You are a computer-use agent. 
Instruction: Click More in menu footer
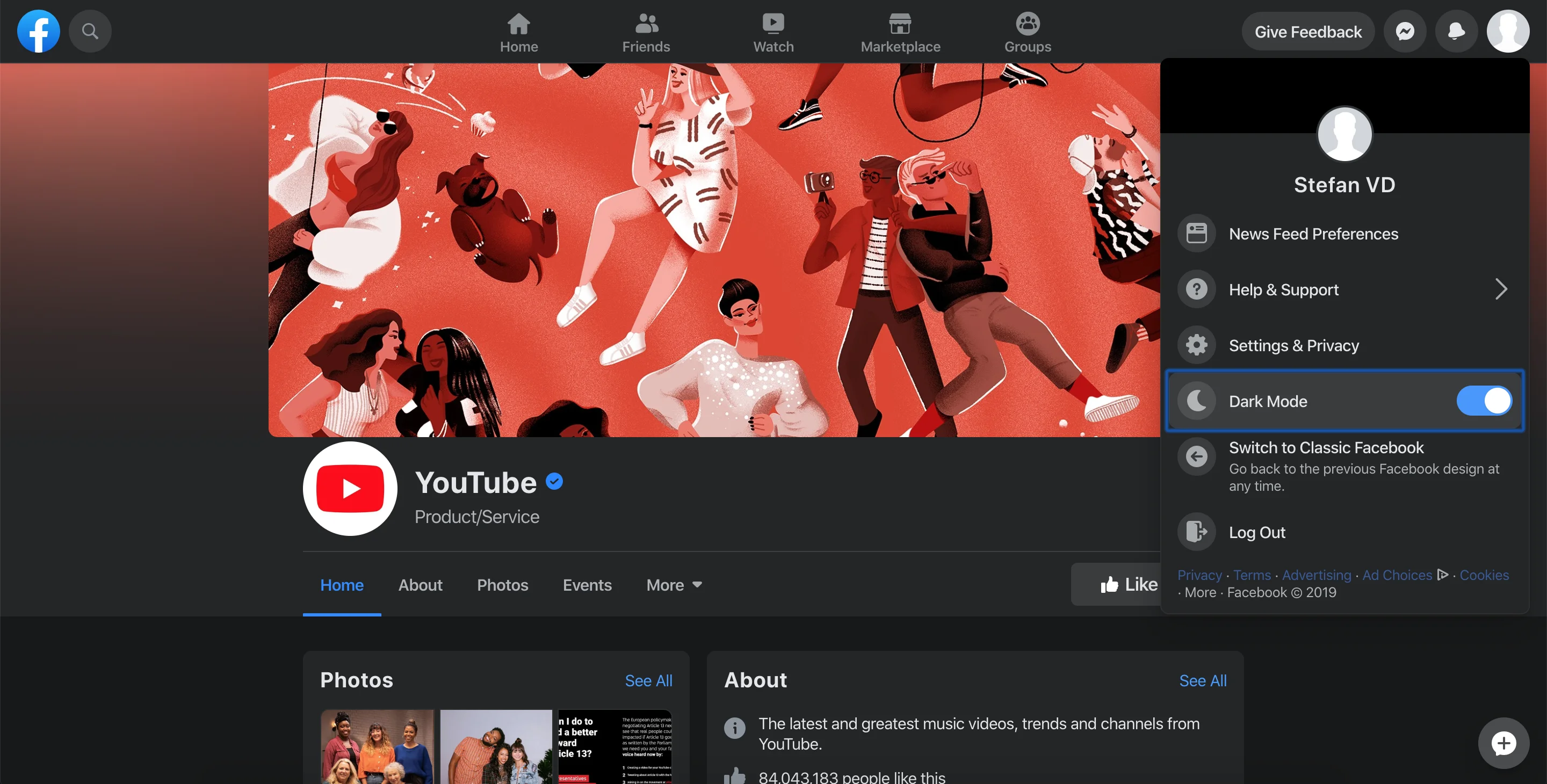1200,592
